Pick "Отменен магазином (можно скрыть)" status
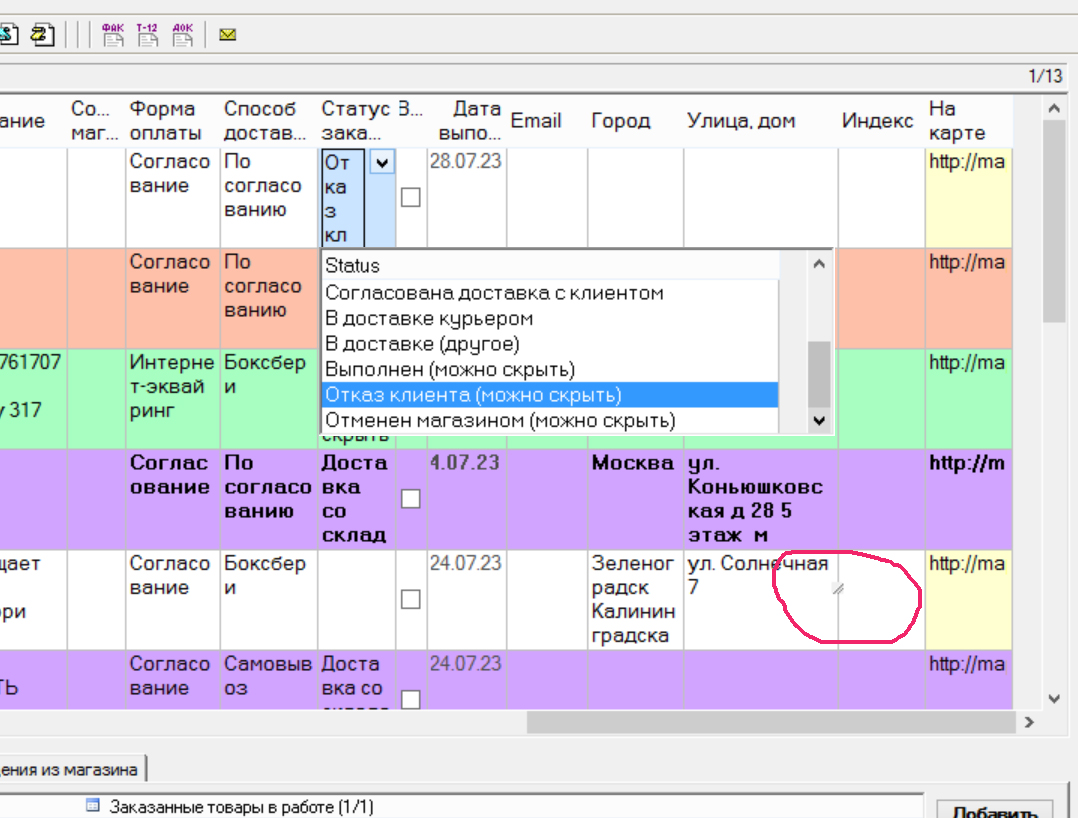 tap(500, 421)
